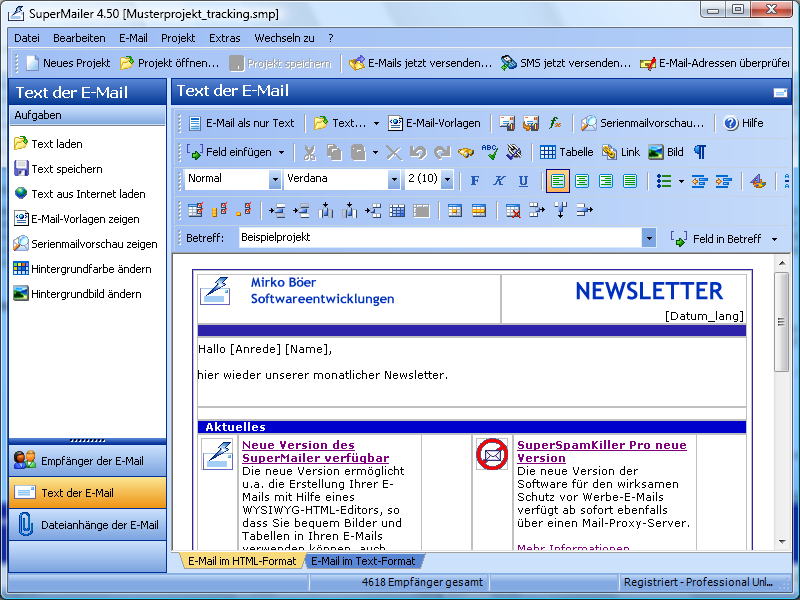Toggle right text alignment
The width and height of the screenshot is (800, 600).
click(606, 181)
